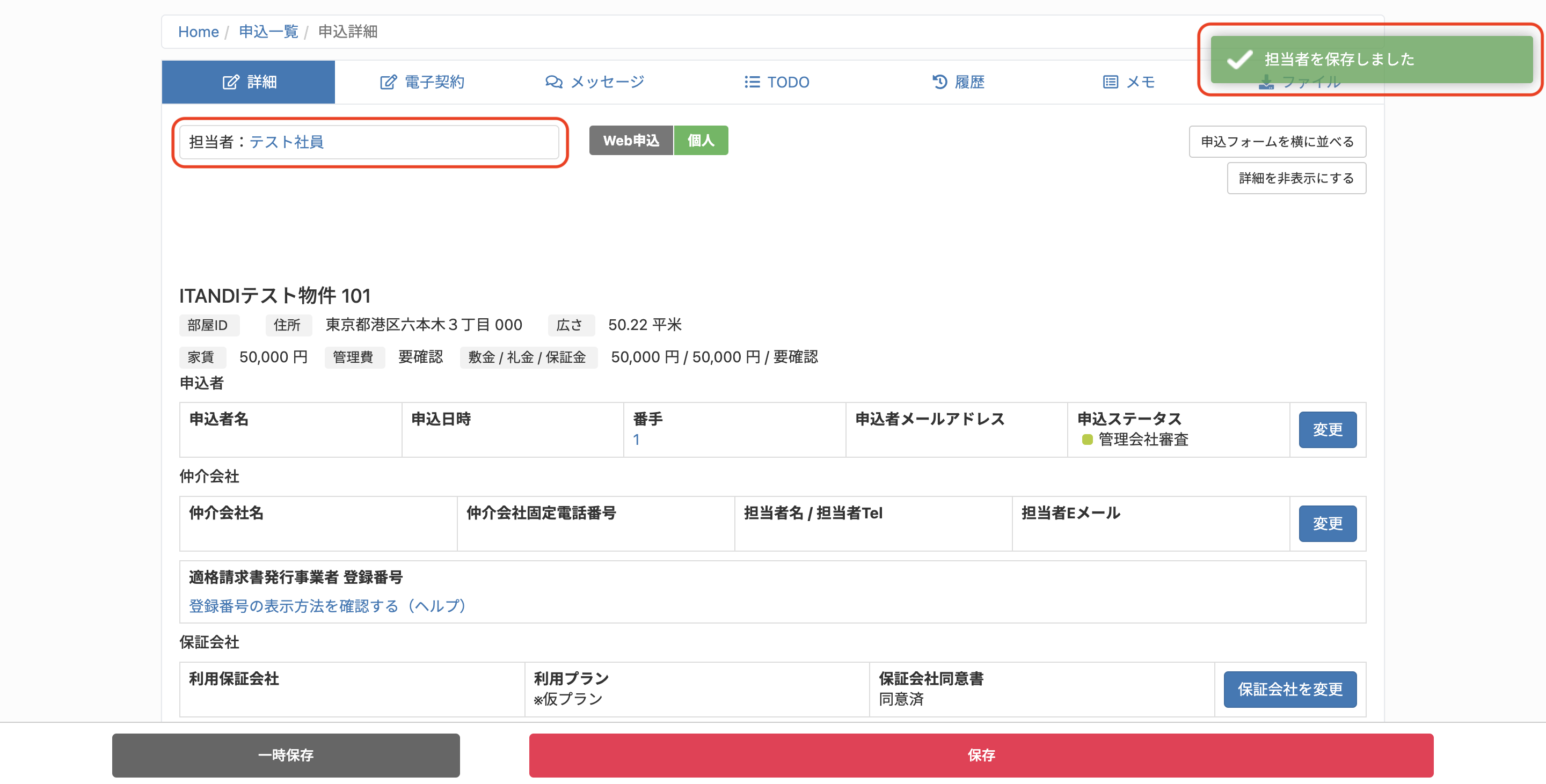Click the 管理会社審査 status text
The width and height of the screenshot is (1546, 784).
[x=1143, y=439]
